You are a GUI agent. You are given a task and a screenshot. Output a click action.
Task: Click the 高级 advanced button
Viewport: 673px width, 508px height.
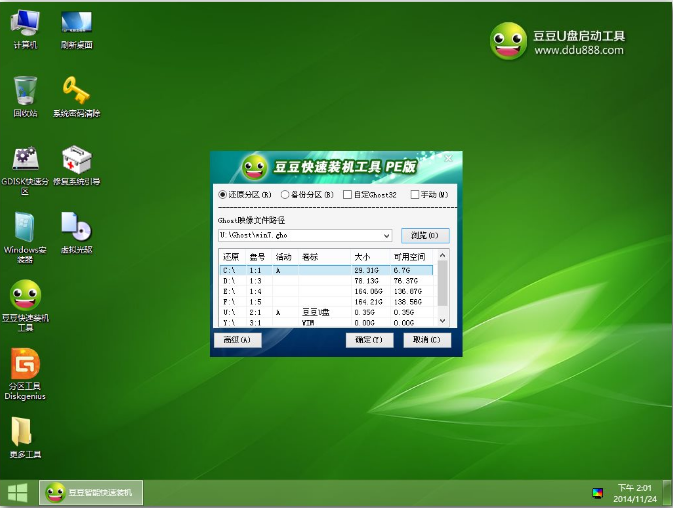coord(237,340)
